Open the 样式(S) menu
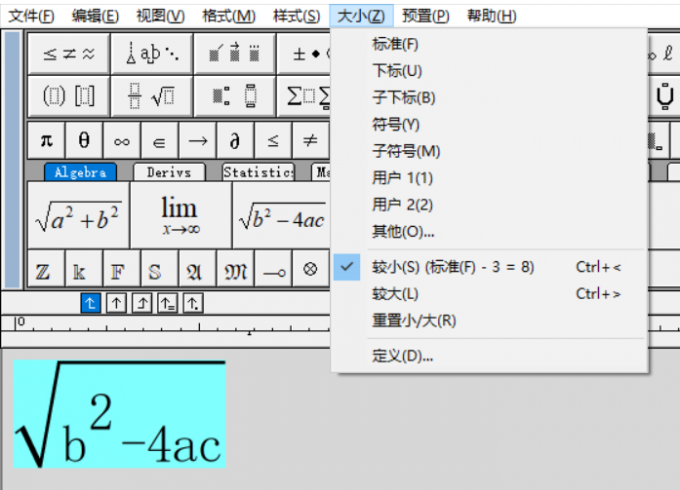The height and width of the screenshot is (490, 680). (297, 16)
